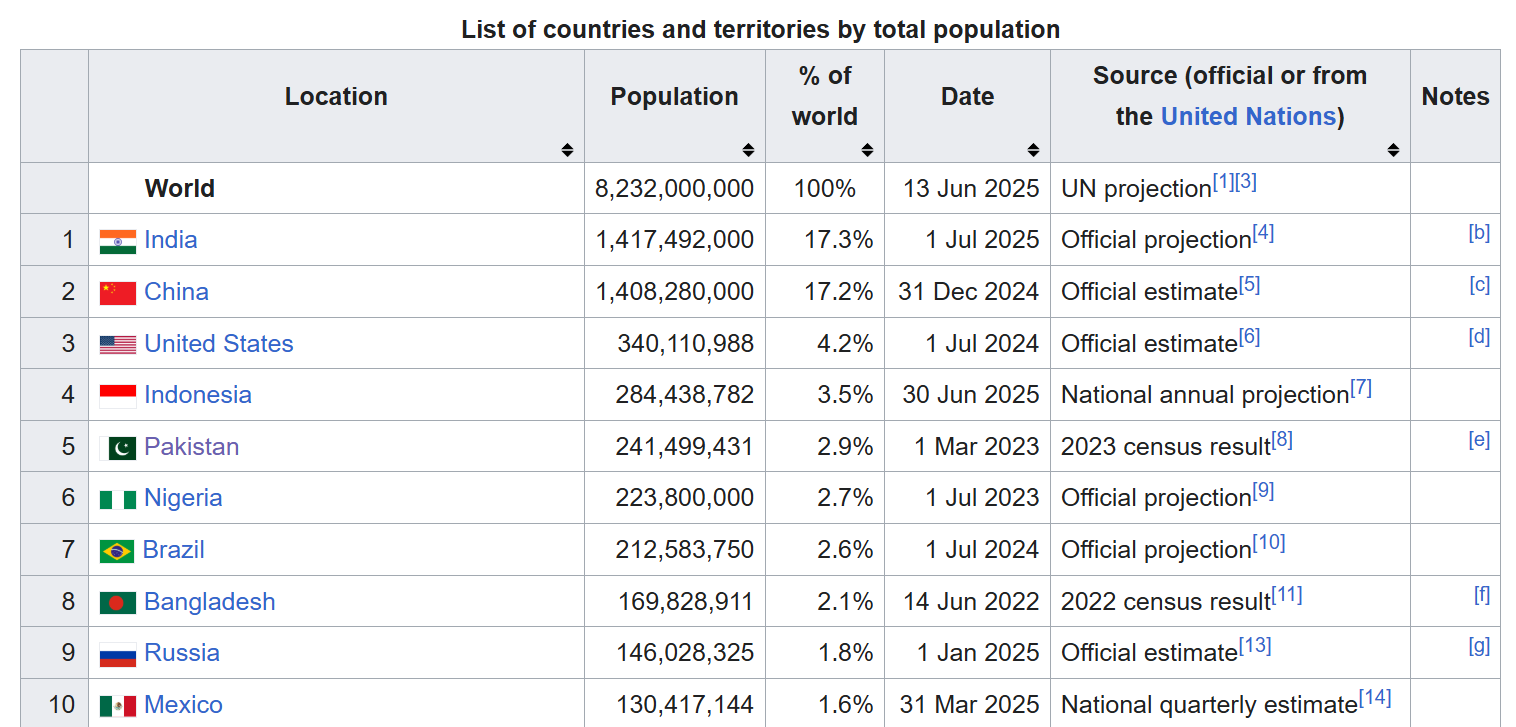Click the China flag icon

coord(117,293)
